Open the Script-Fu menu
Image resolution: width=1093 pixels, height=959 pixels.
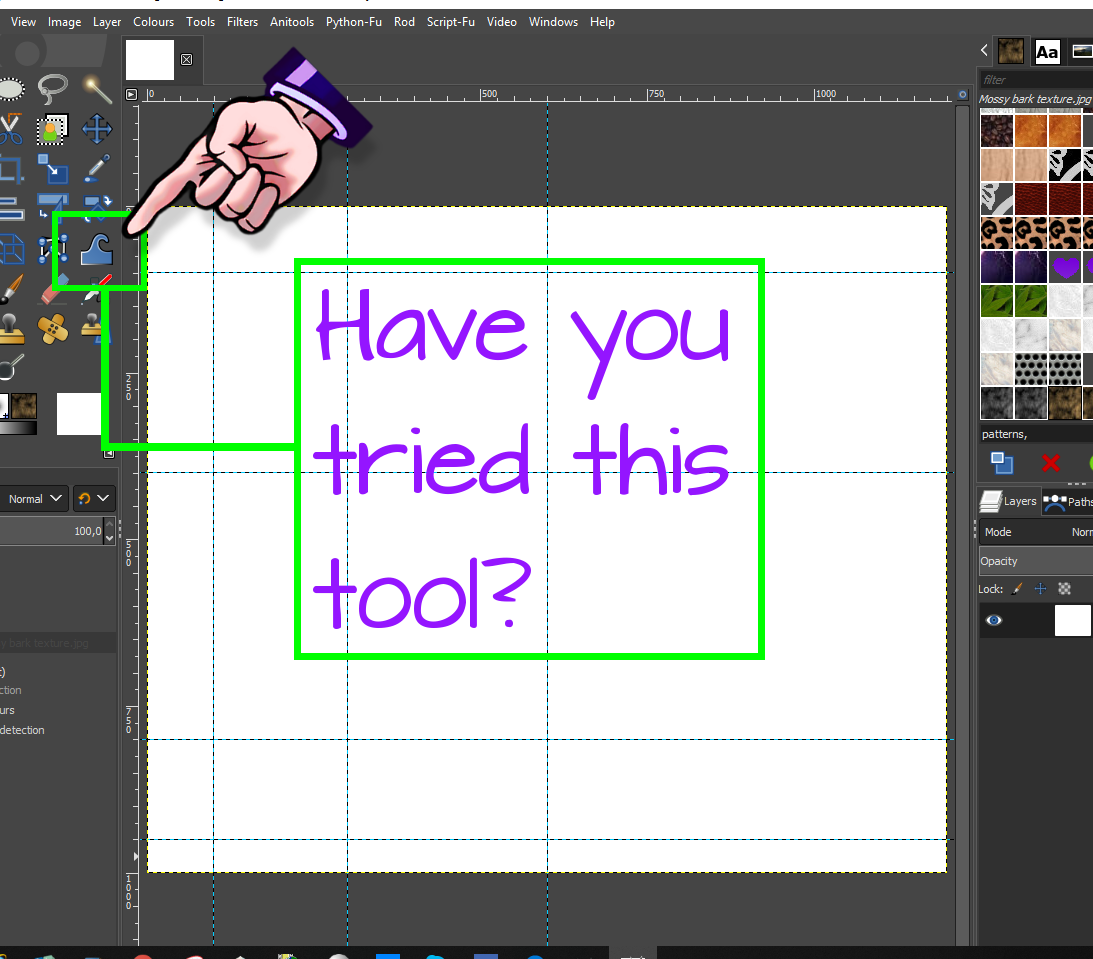tap(450, 22)
